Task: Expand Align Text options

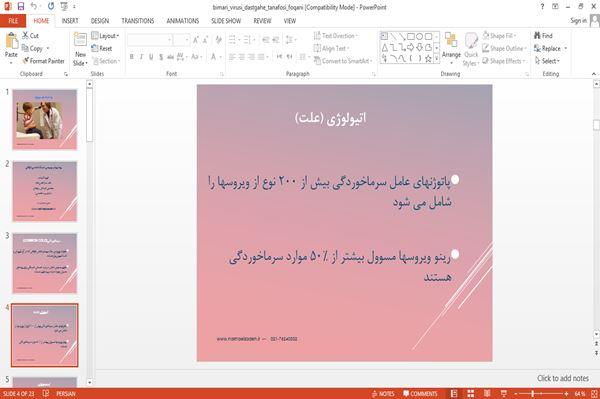Action: [x=331, y=48]
